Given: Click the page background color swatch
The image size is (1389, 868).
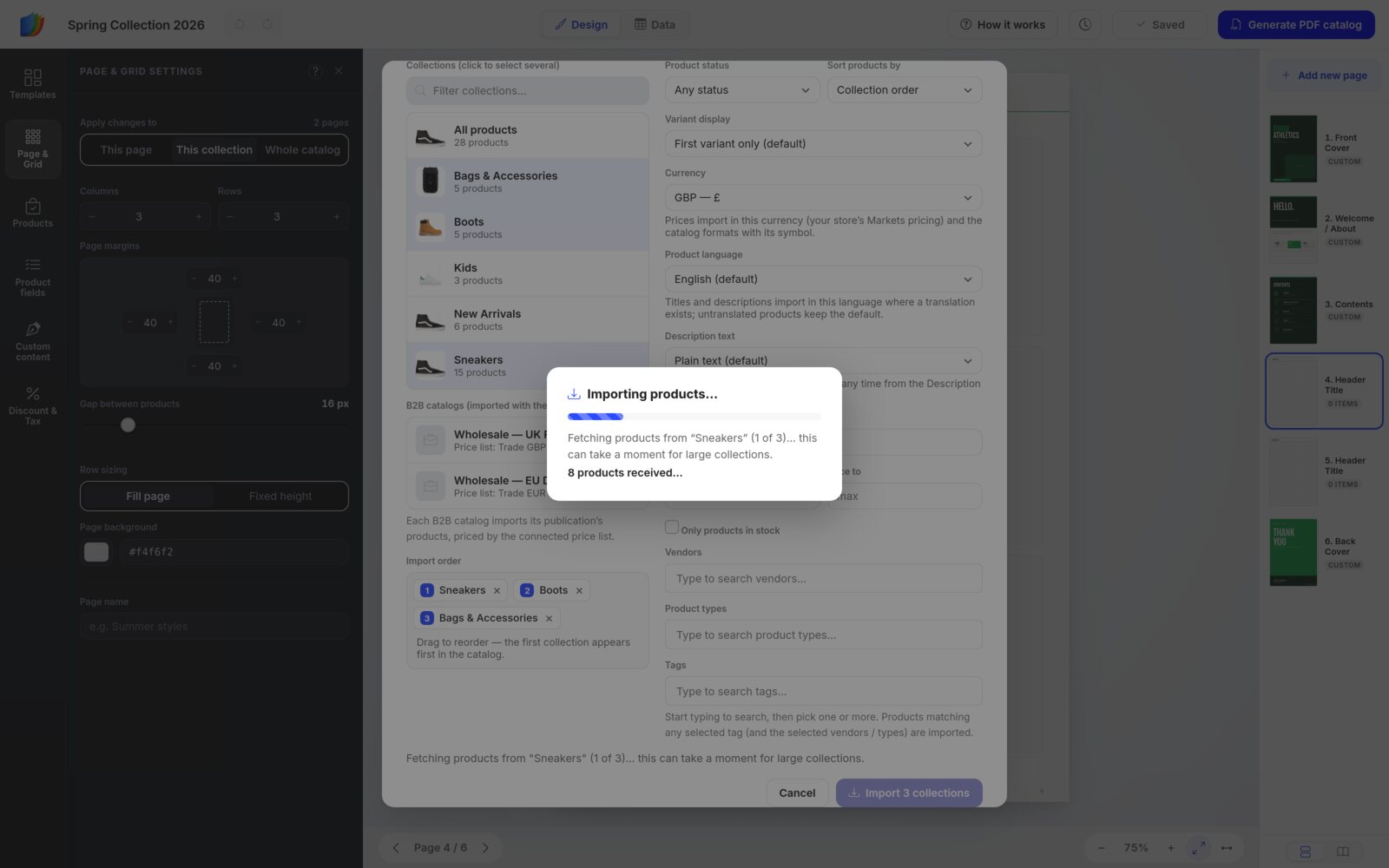Looking at the screenshot, I should pos(96,552).
